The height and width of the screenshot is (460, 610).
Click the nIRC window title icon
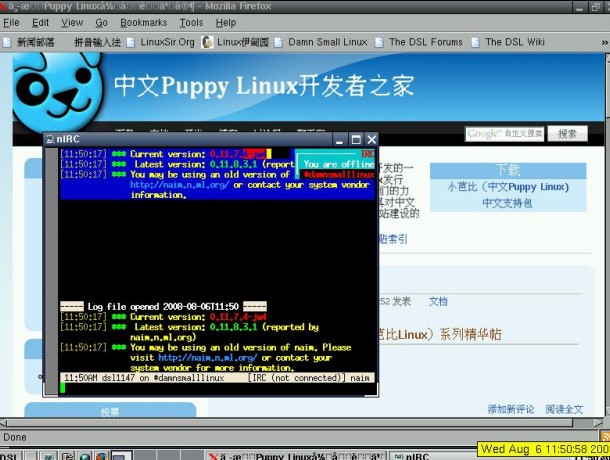pyautogui.click(x=50, y=139)
